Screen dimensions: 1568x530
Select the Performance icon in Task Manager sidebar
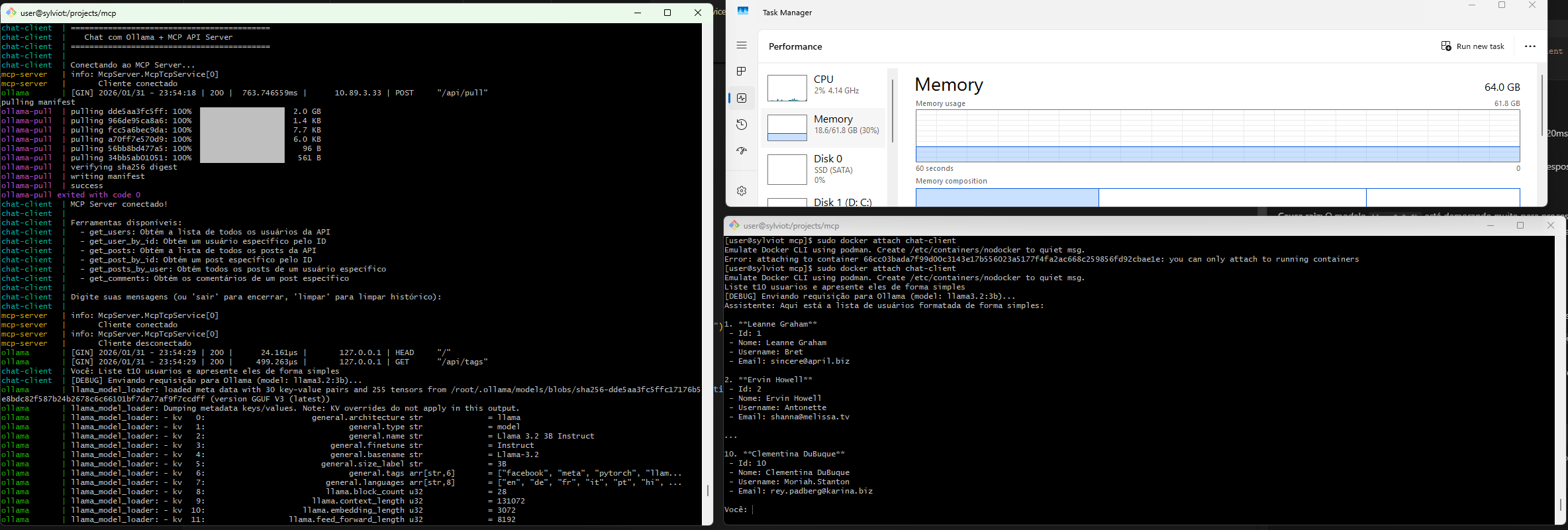pos(742,98)
